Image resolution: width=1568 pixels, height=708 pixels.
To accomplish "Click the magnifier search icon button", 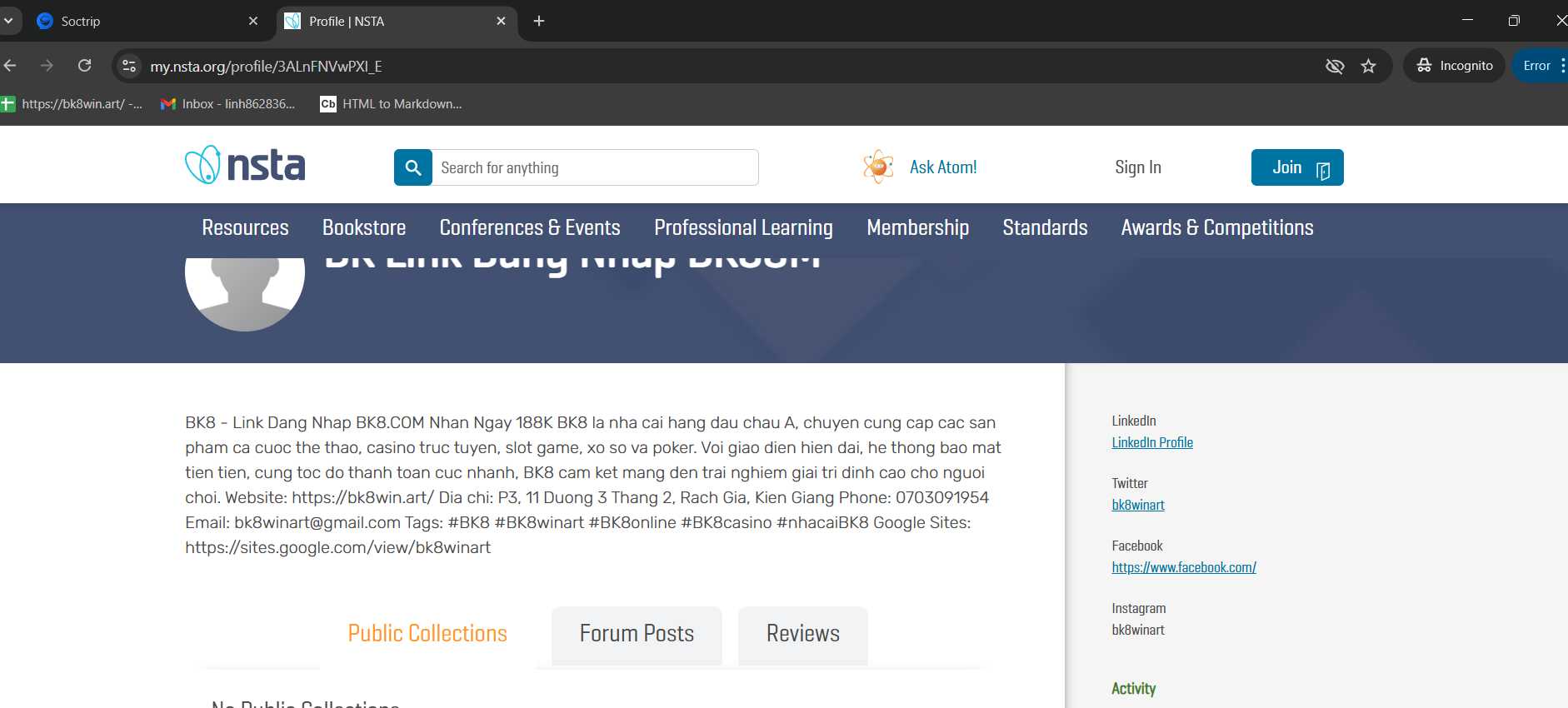I will coord(412,167).
